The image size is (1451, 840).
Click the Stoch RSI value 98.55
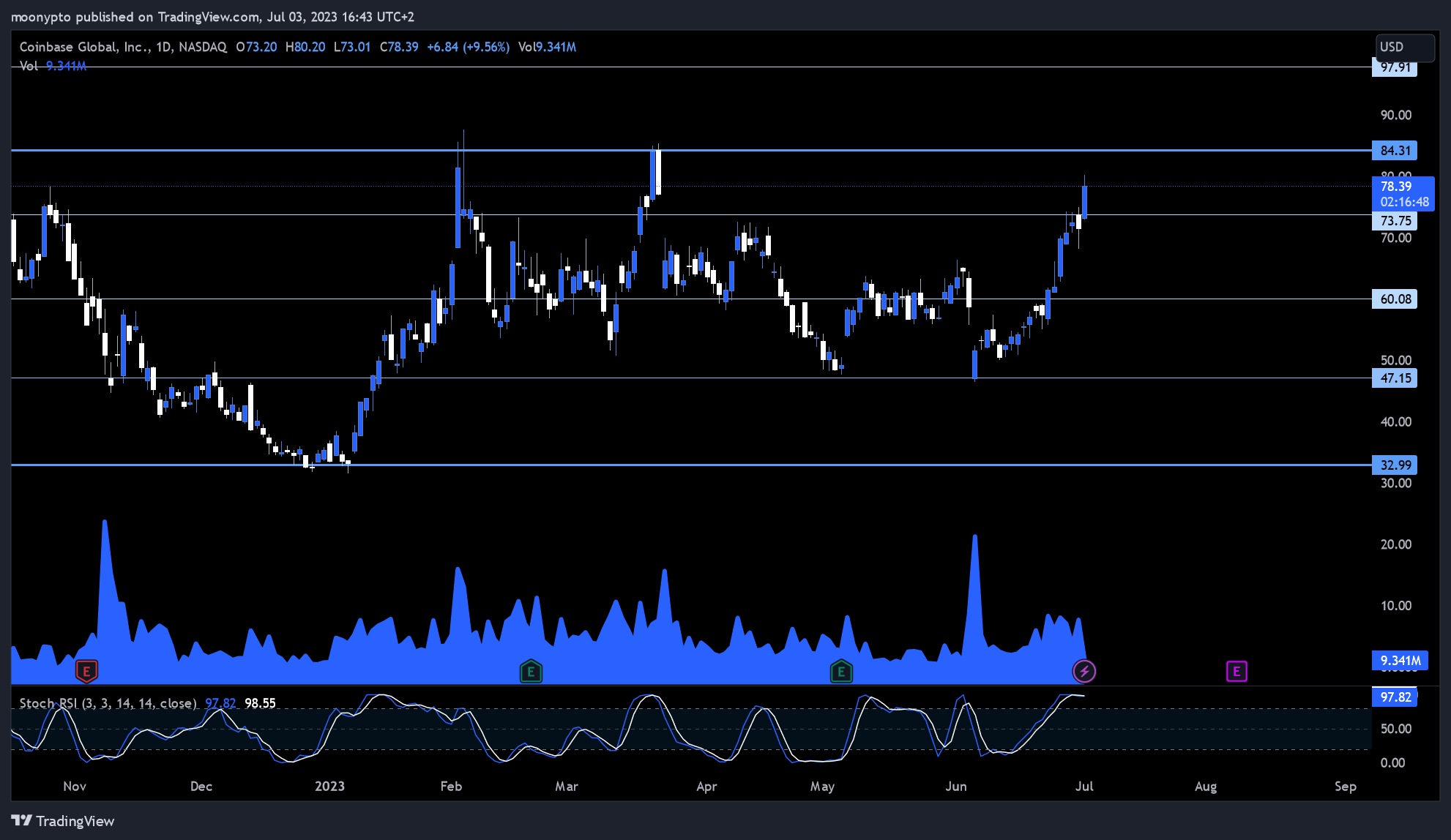tap(260, 703)
